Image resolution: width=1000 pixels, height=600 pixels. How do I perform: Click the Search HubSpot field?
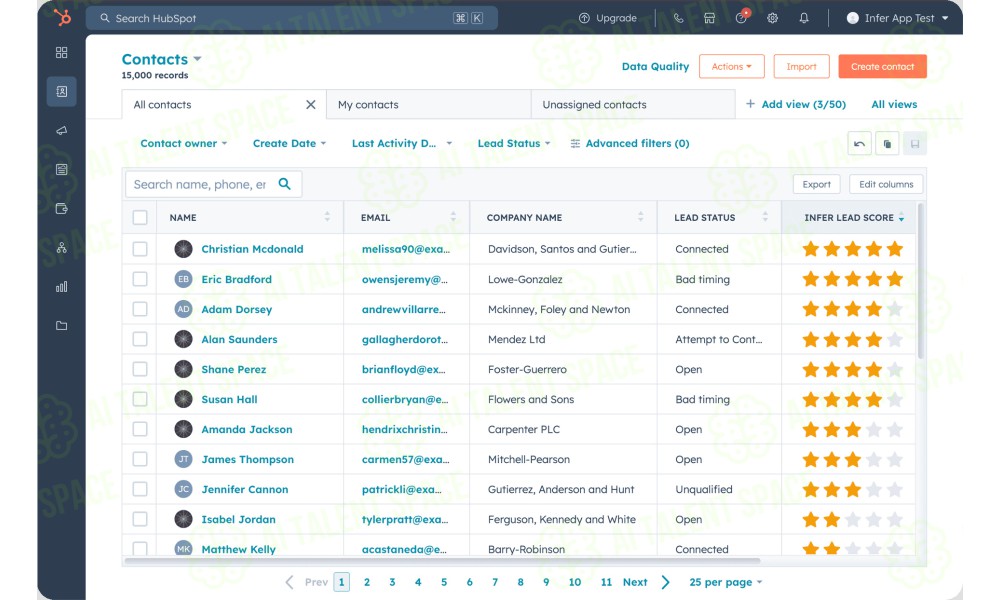point(291,18)
